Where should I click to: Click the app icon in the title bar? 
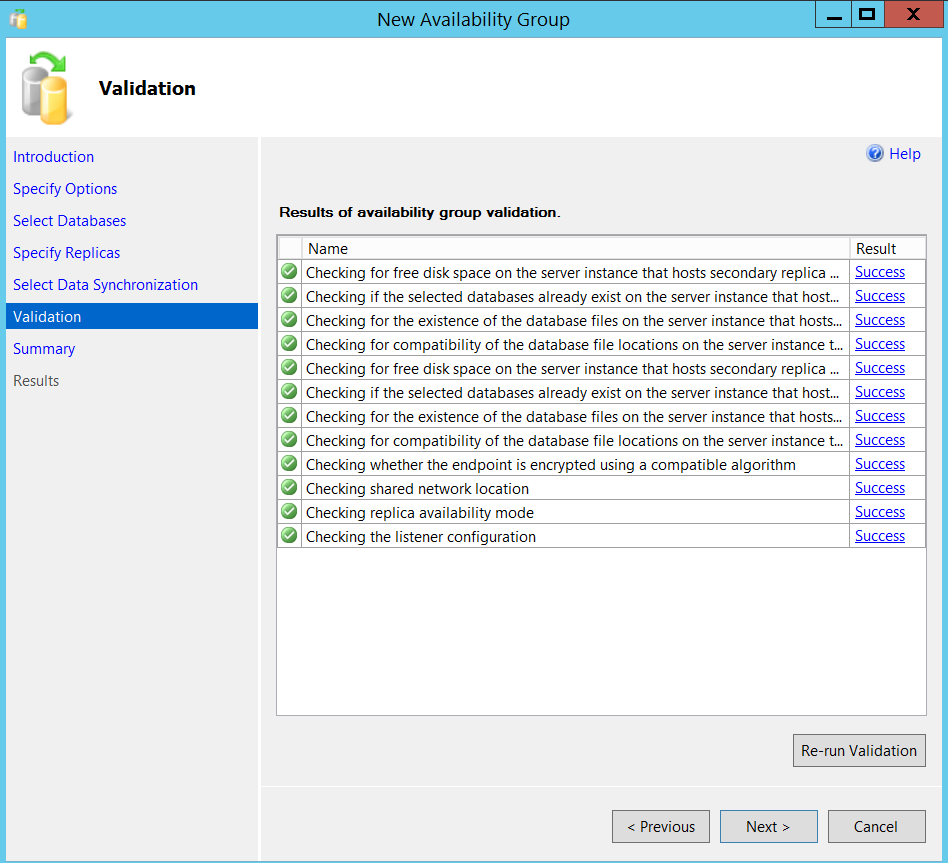click(x=18, y=19)
